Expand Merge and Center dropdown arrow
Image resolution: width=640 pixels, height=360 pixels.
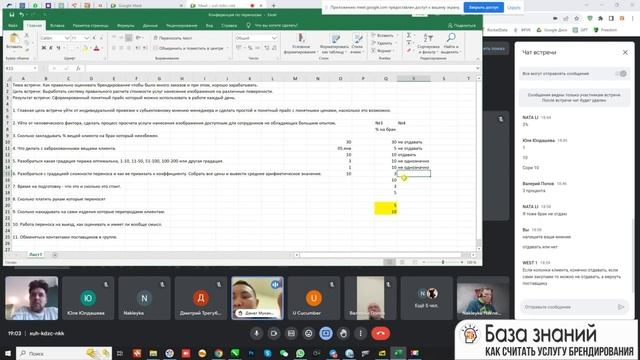pos(227,48)
